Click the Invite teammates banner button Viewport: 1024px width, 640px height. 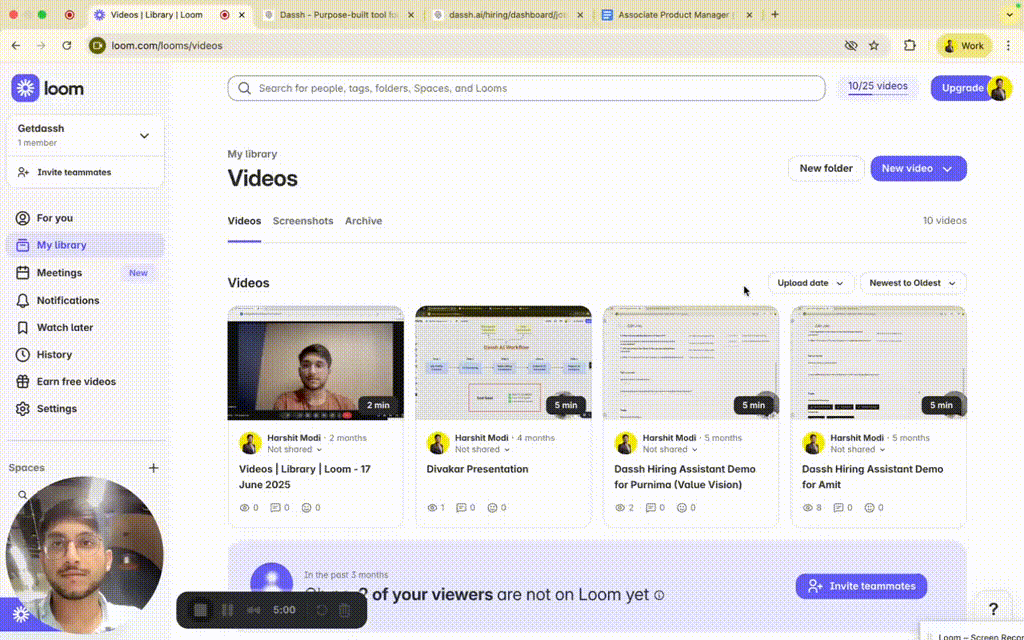(861, 586)
